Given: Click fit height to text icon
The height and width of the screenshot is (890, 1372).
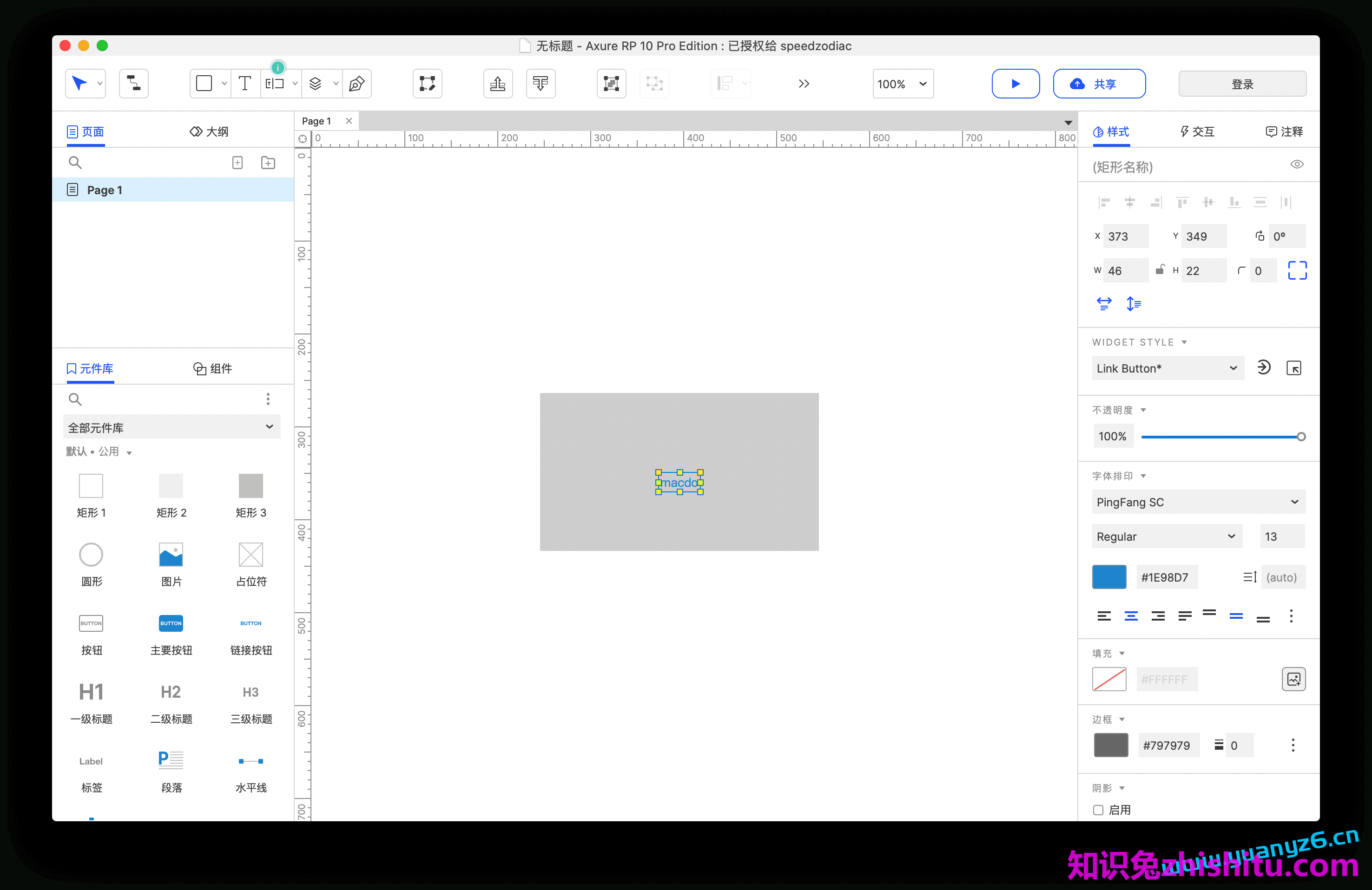Looking at the screenshot, I should coord(1134,304).
